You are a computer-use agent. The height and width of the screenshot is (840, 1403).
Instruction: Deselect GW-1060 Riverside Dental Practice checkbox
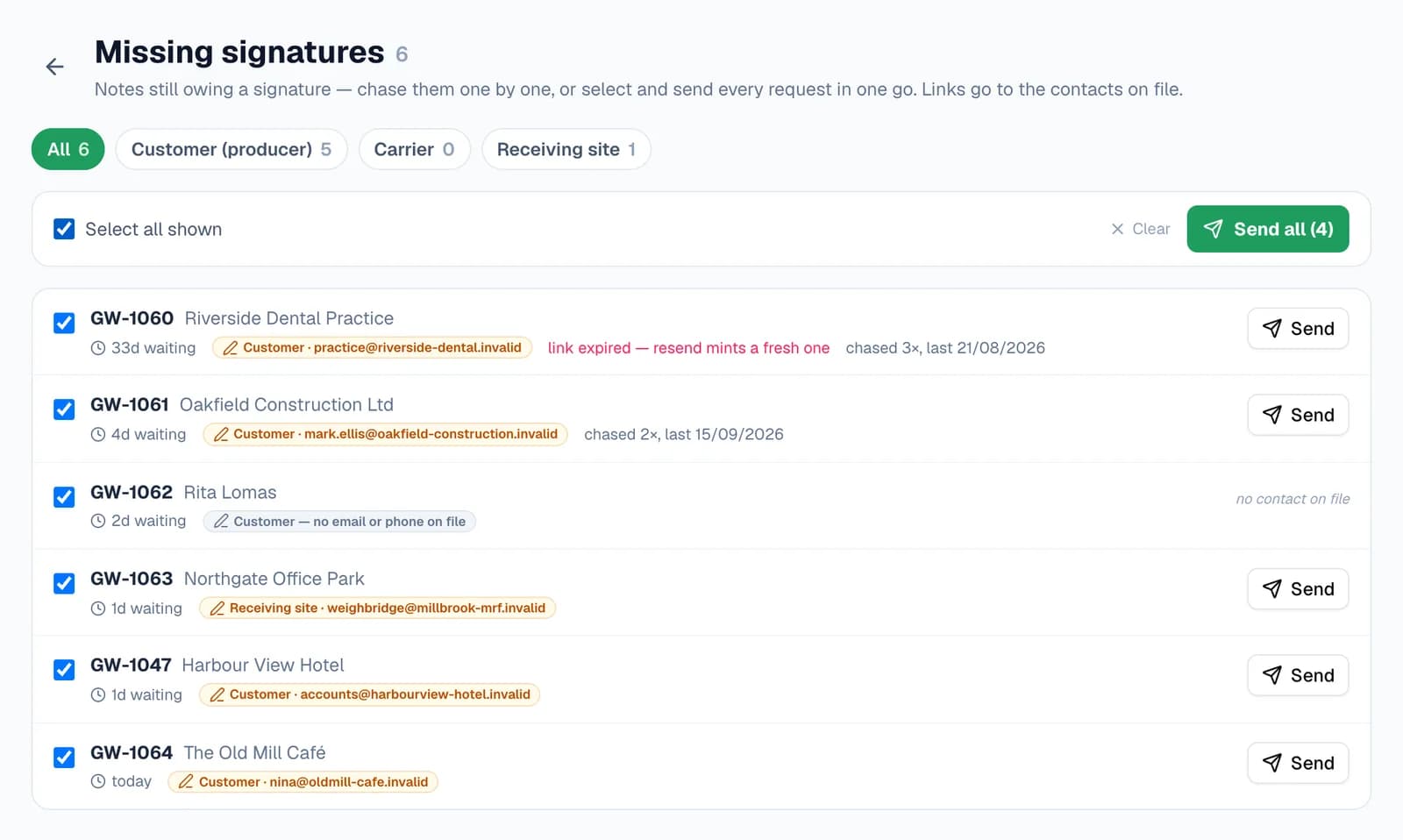coord(64,323)
